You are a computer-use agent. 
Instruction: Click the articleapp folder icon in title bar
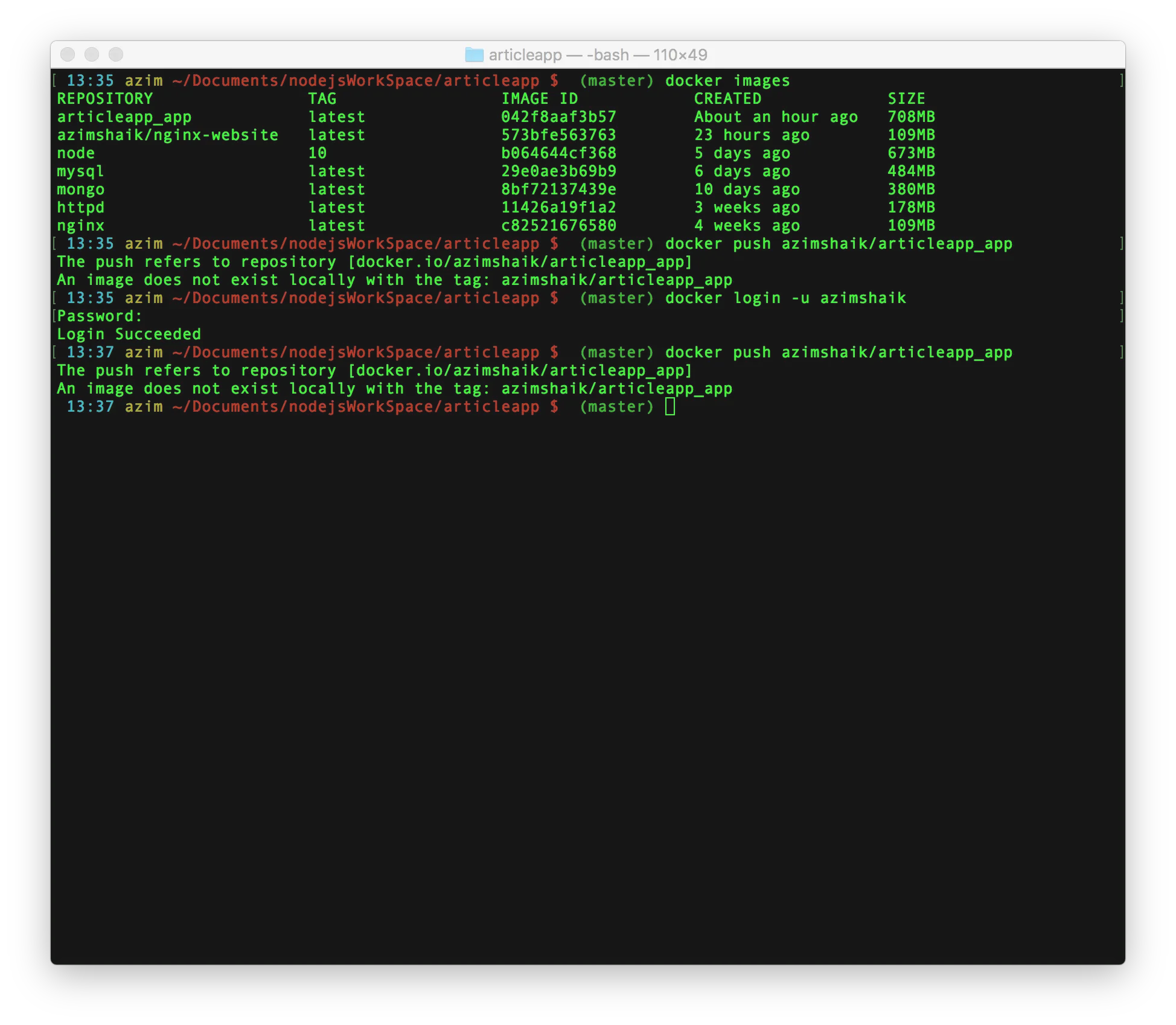pos(474,55)
